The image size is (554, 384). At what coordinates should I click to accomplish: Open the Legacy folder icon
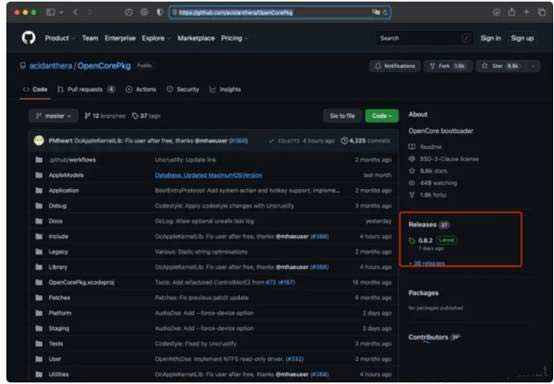tap(39, 252)
